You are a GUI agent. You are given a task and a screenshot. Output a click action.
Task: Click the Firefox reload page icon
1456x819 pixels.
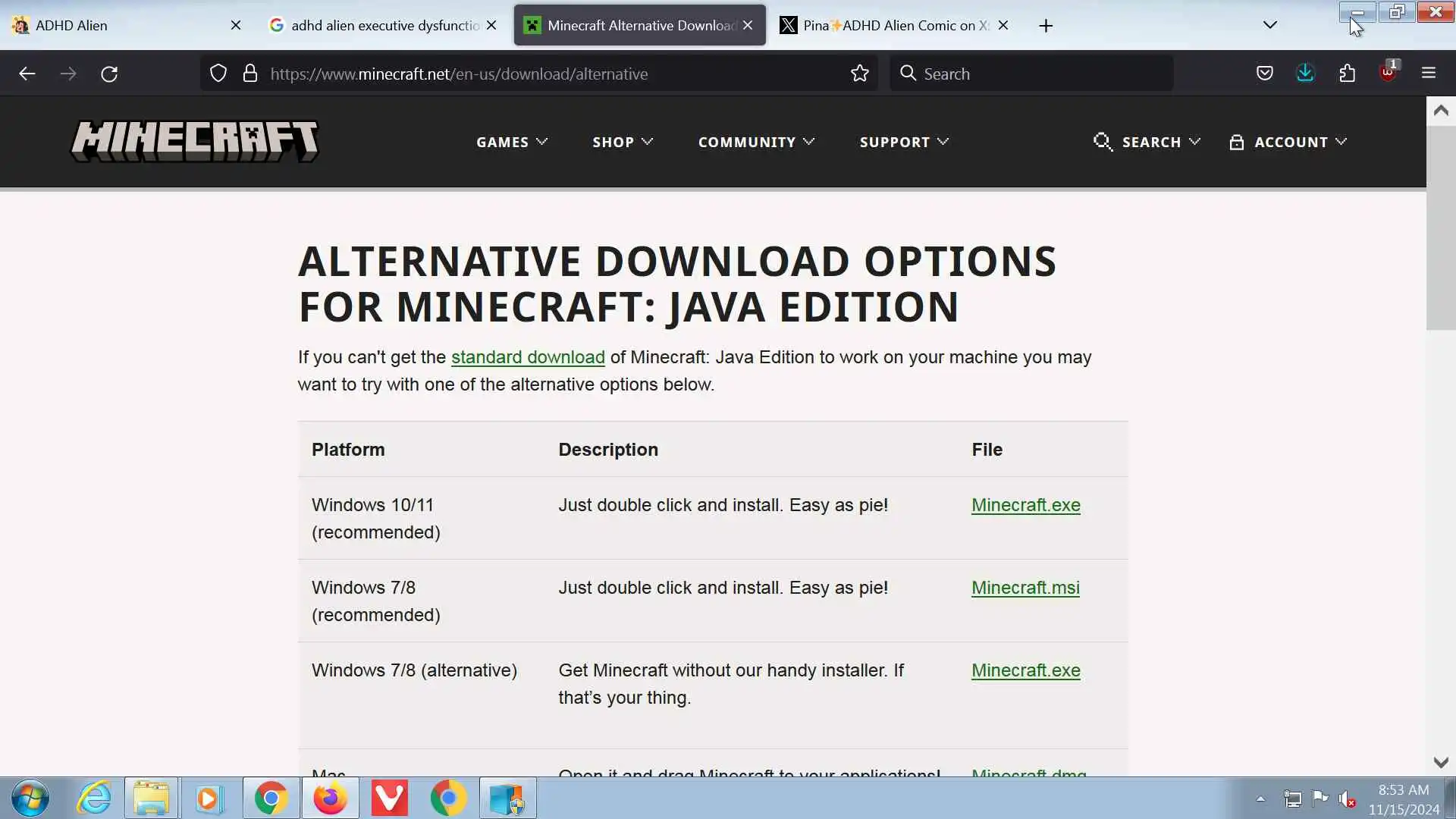[109, 74]
